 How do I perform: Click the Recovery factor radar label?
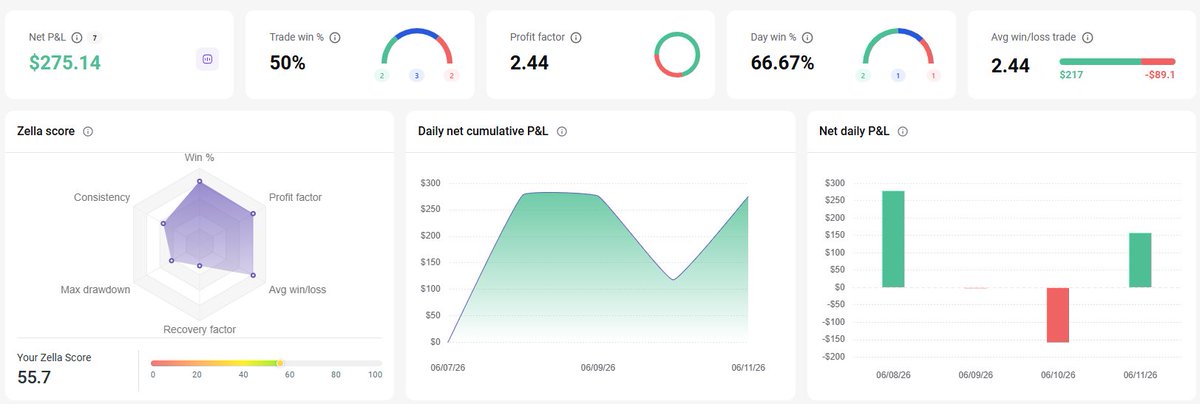[199, 329]
